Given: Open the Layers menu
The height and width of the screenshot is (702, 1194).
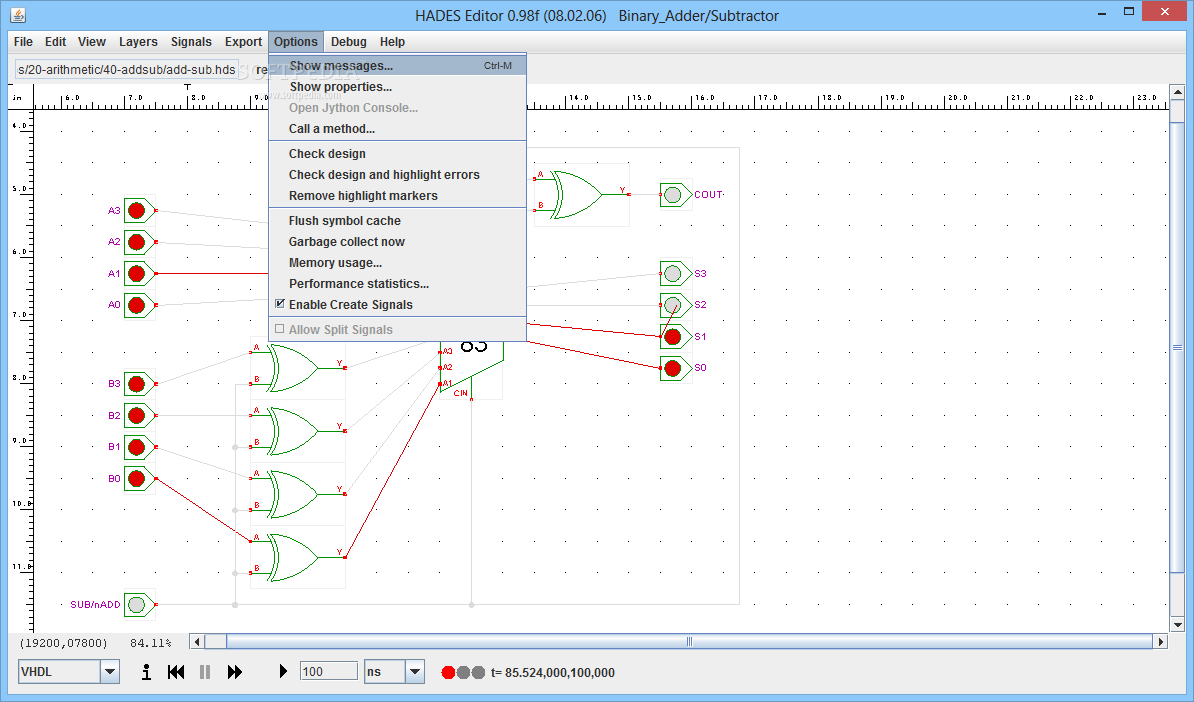Looking at the screenshot, I should [138, 42].
